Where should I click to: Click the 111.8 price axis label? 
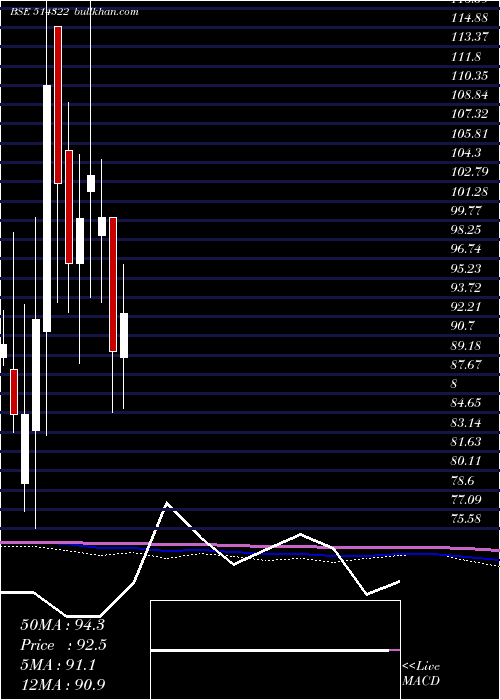point(466,56)
